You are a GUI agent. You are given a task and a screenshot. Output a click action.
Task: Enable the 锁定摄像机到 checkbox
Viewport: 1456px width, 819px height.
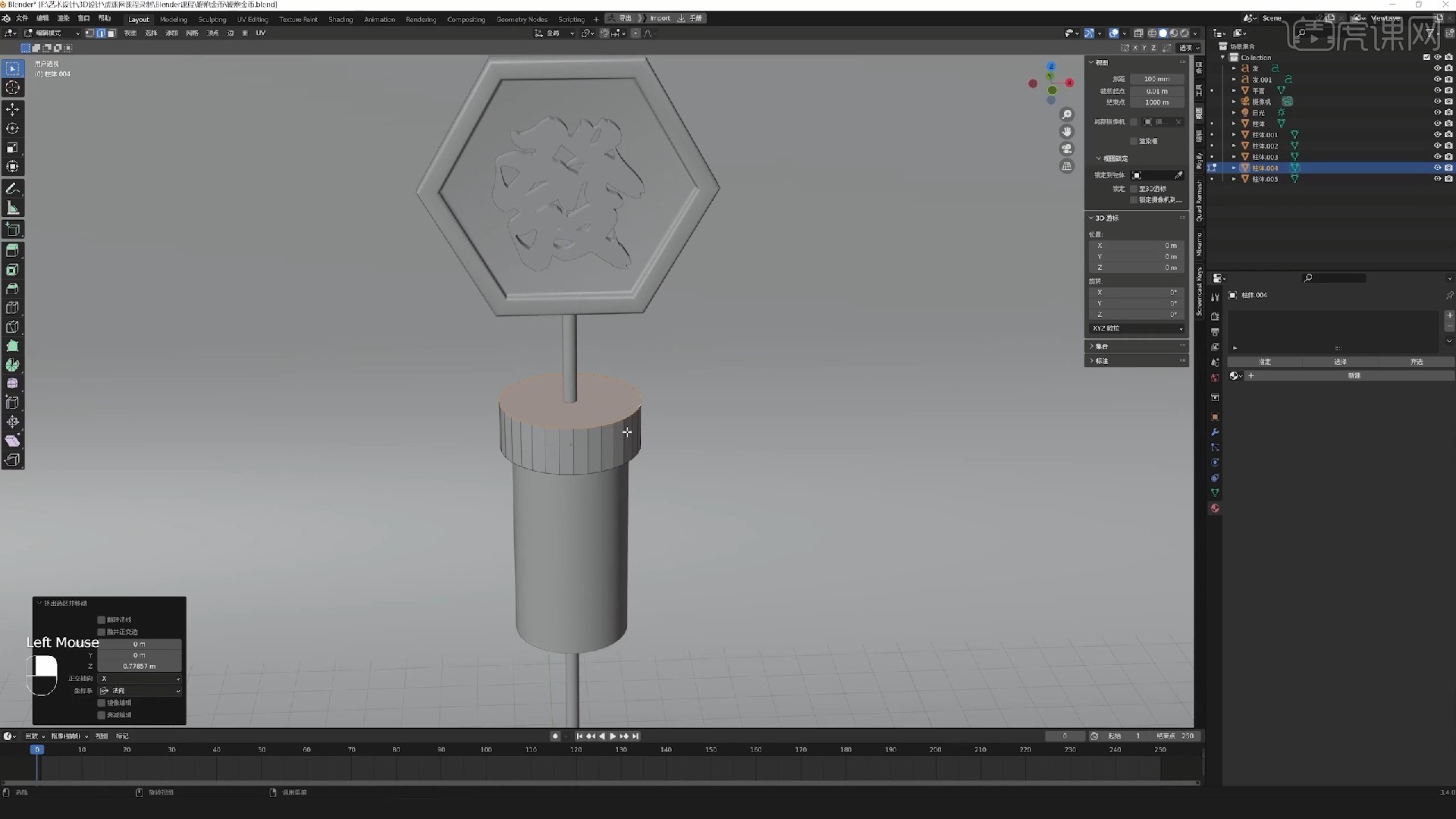[x=1134, y=200]
